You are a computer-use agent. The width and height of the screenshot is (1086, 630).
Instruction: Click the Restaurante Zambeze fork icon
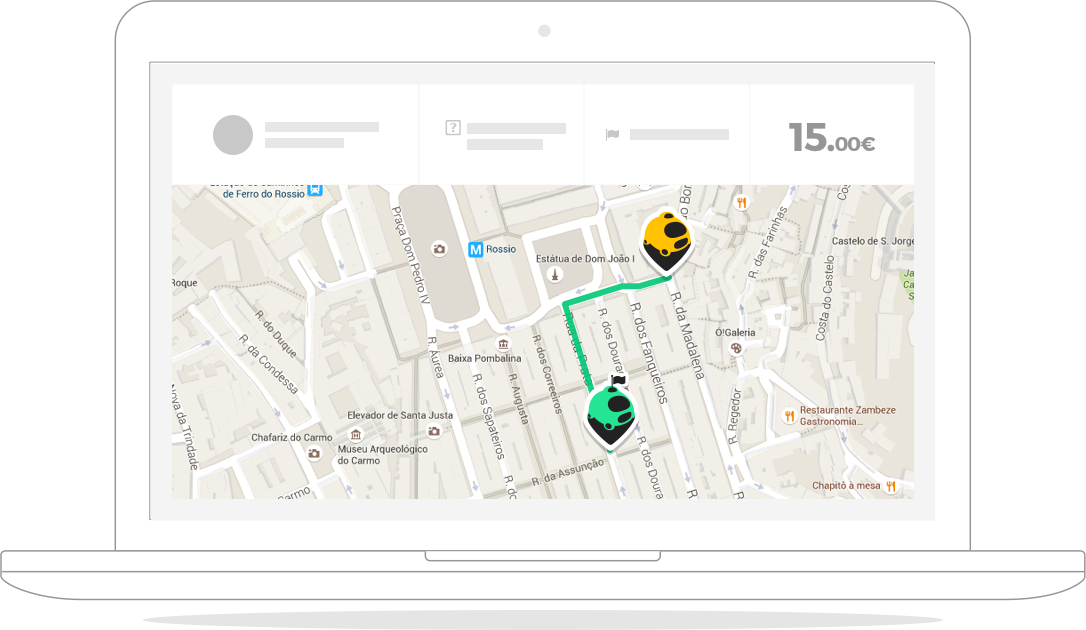(789, 415)
